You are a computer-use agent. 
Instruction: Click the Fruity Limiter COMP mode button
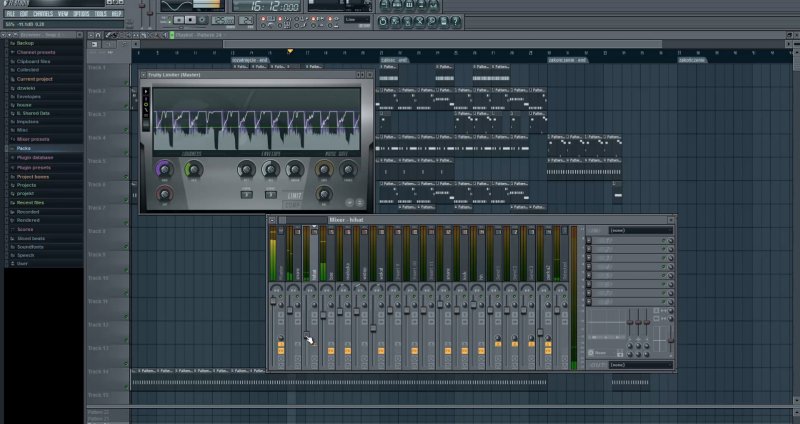click(x=293, y=207)
